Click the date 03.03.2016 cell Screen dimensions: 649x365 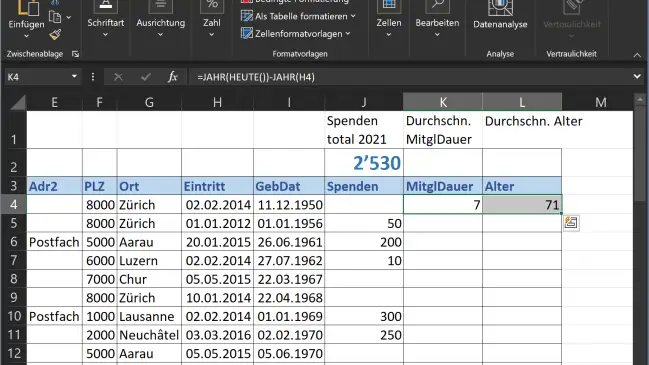[x=217, y=335]
